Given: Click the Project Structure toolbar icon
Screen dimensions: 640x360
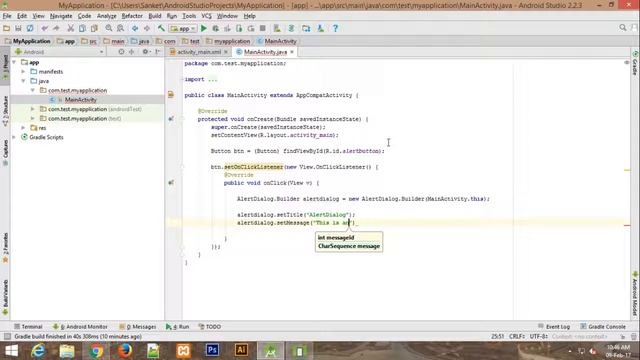Looking at the screenshot, I should point(306,28).
